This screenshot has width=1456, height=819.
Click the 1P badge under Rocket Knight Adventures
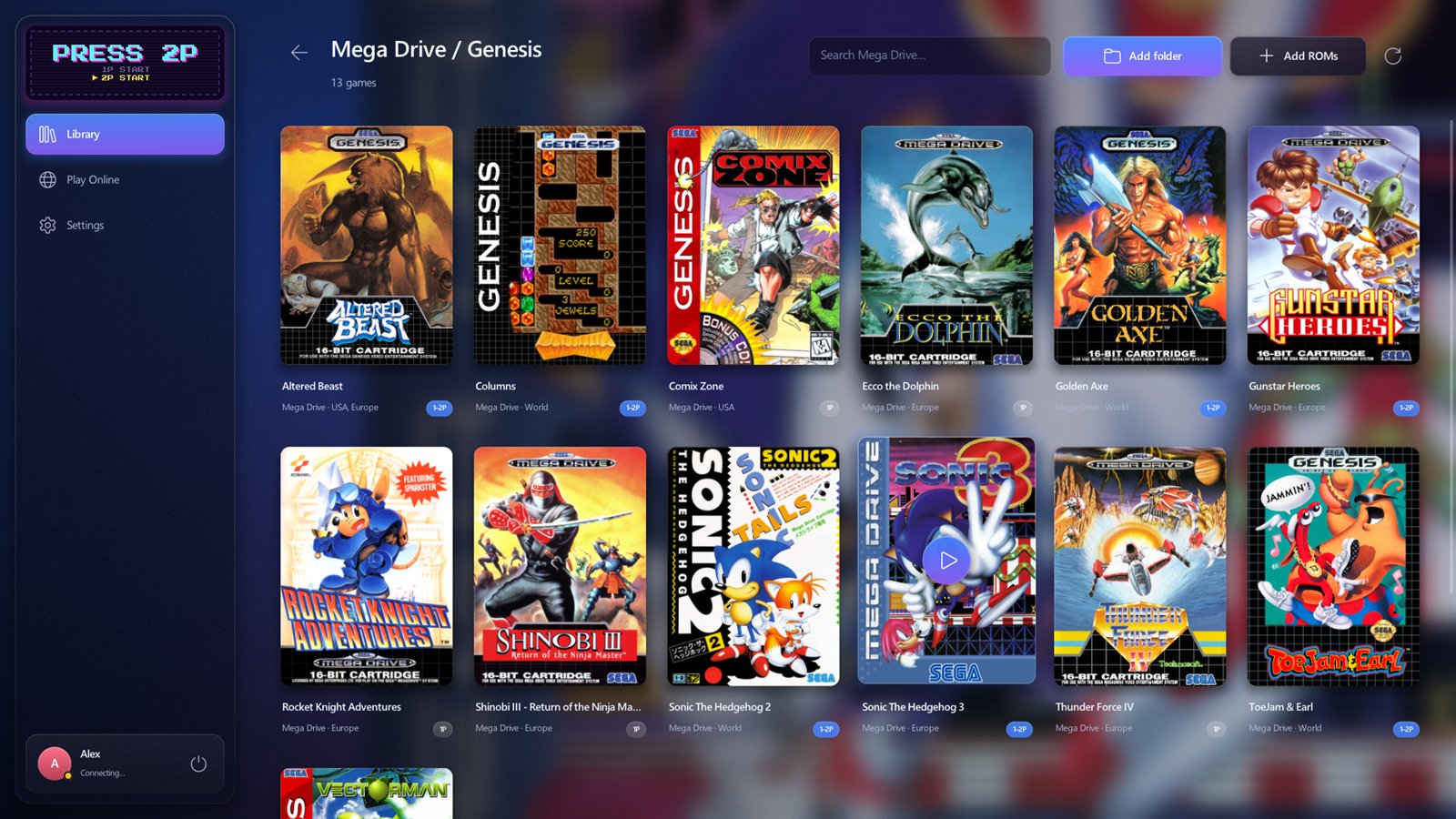click(x=442, y=729)
